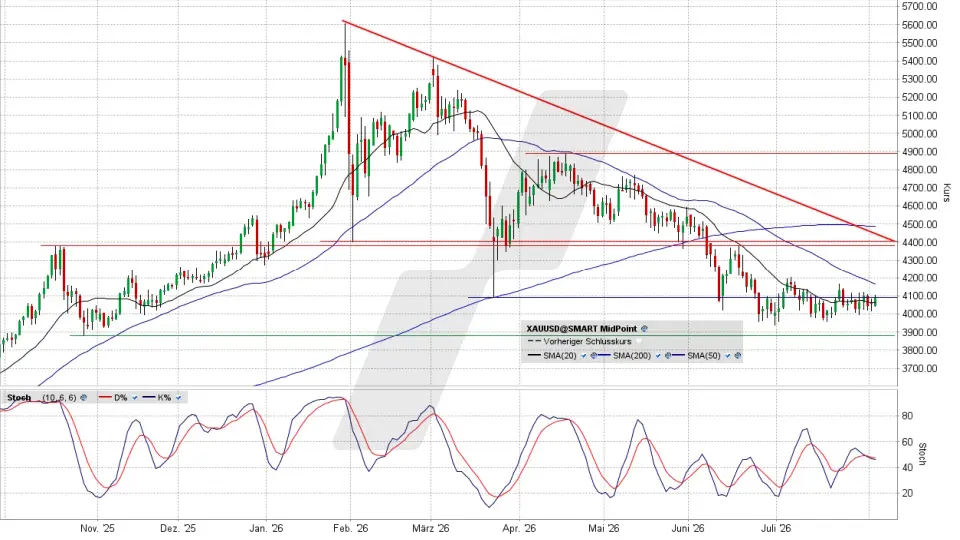This screenshot has height=540, width=960.
Task: Select the dark blue K% line swatch
Action: (149, 397)
